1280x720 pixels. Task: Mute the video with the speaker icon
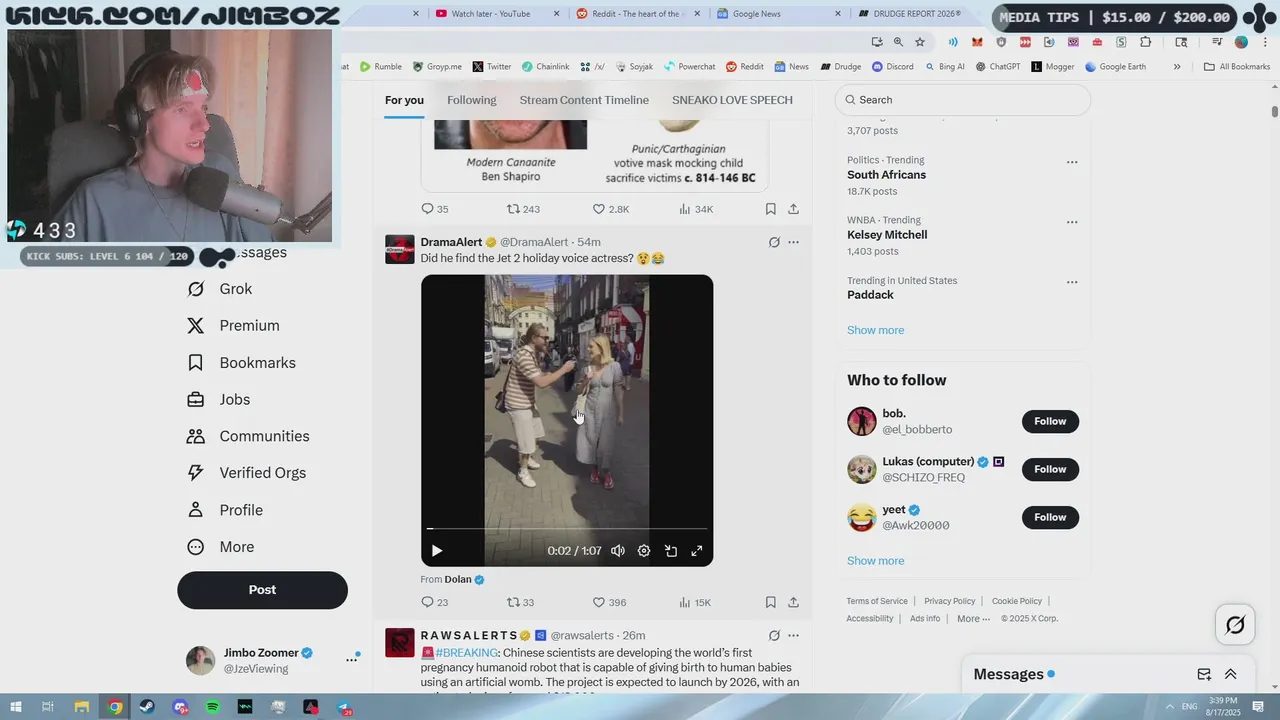point(618,551)
